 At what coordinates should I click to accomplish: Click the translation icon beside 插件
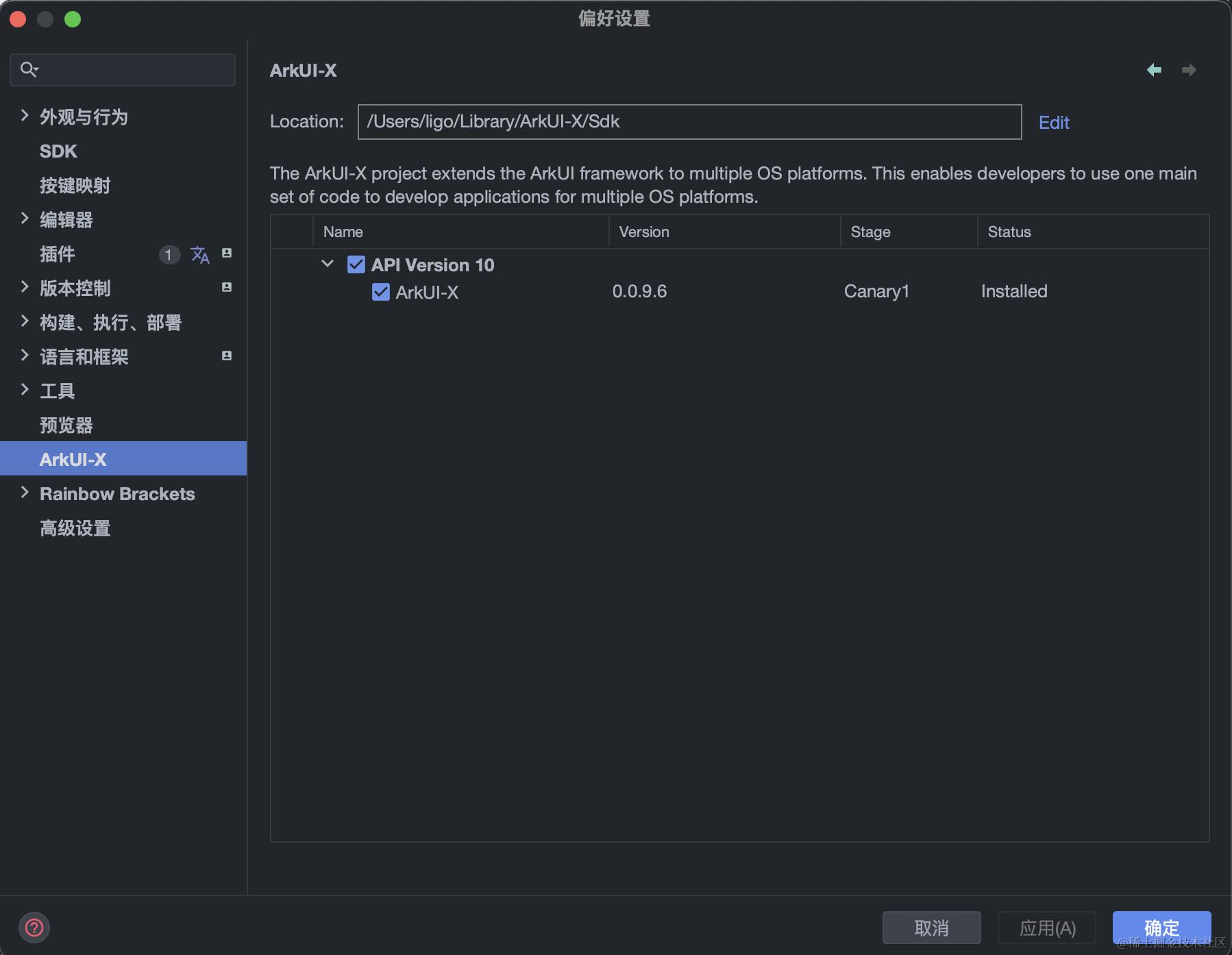point(200,255)
